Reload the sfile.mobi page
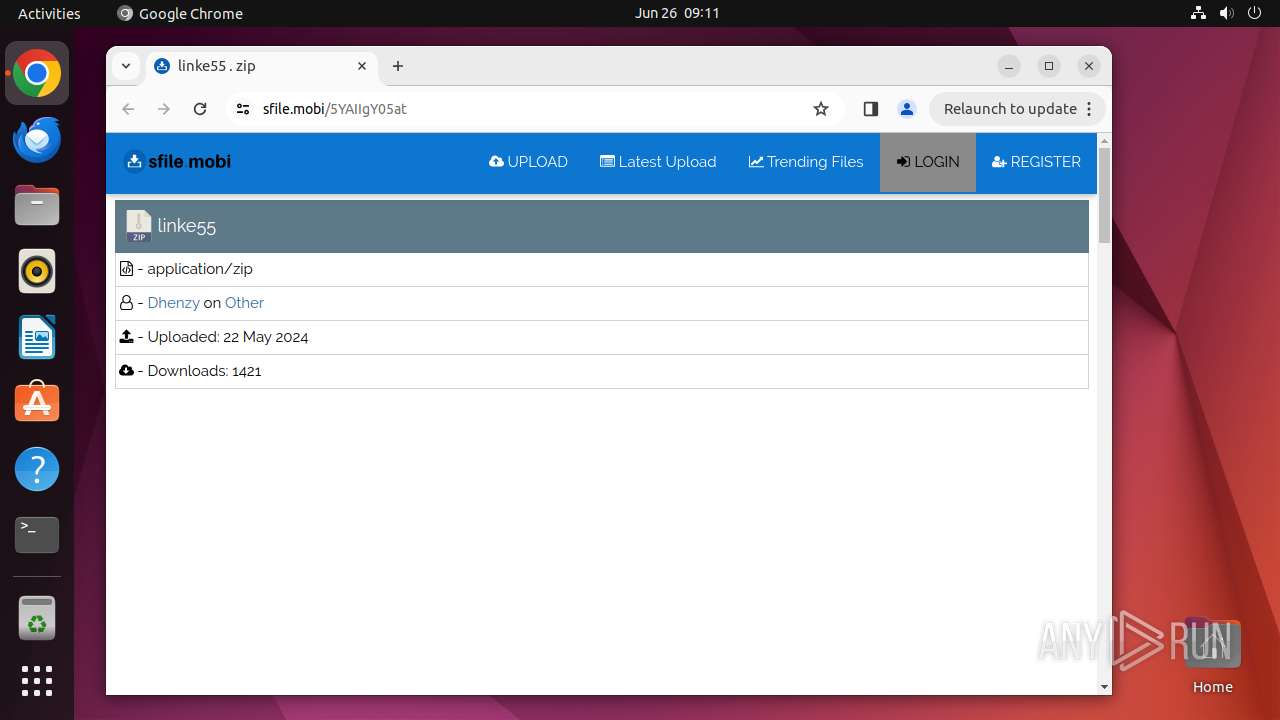Screen dimensions: 1280x720 (x=200, y=109)
